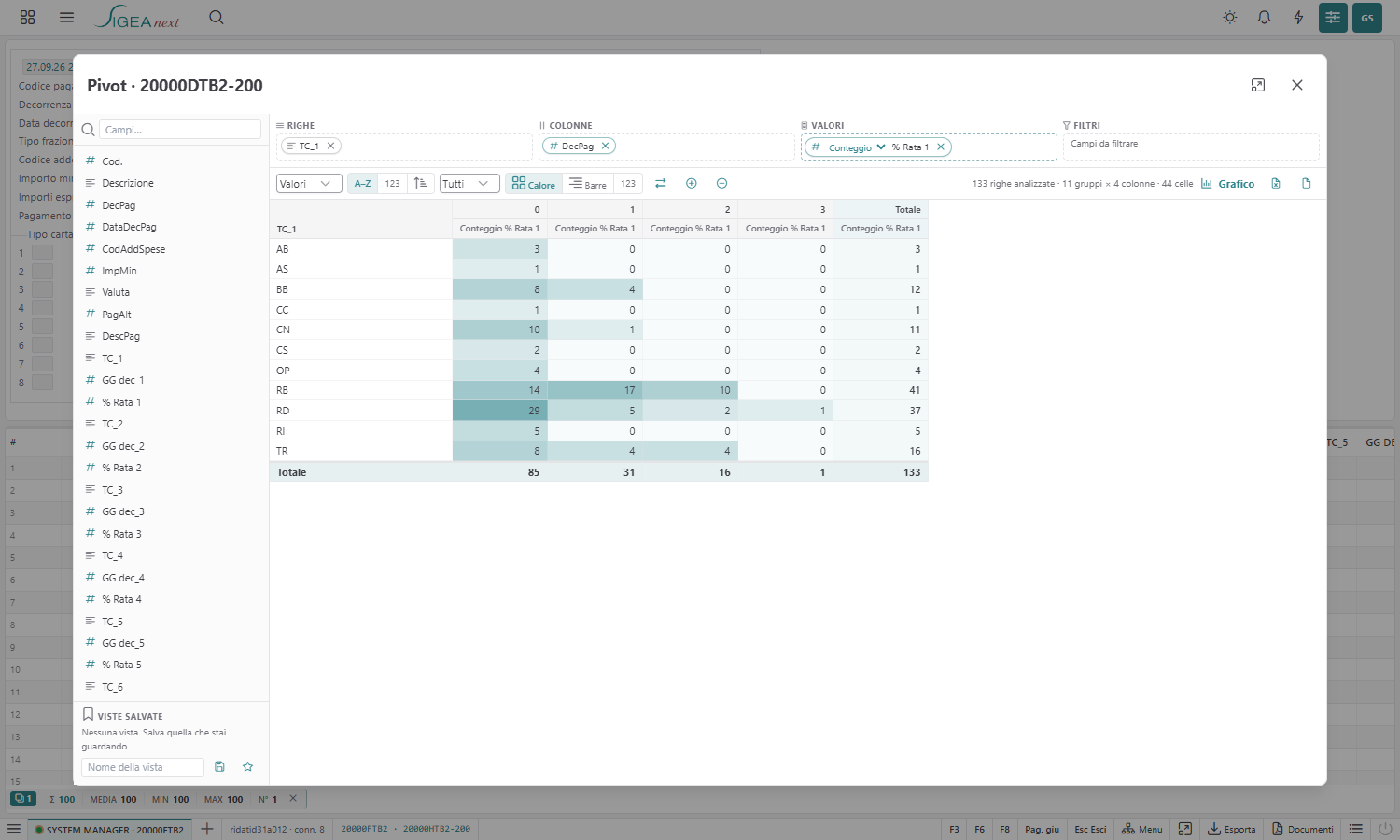Toggle the sort direction icon
Screen dimensions: 1400x840
pos(421,184)
